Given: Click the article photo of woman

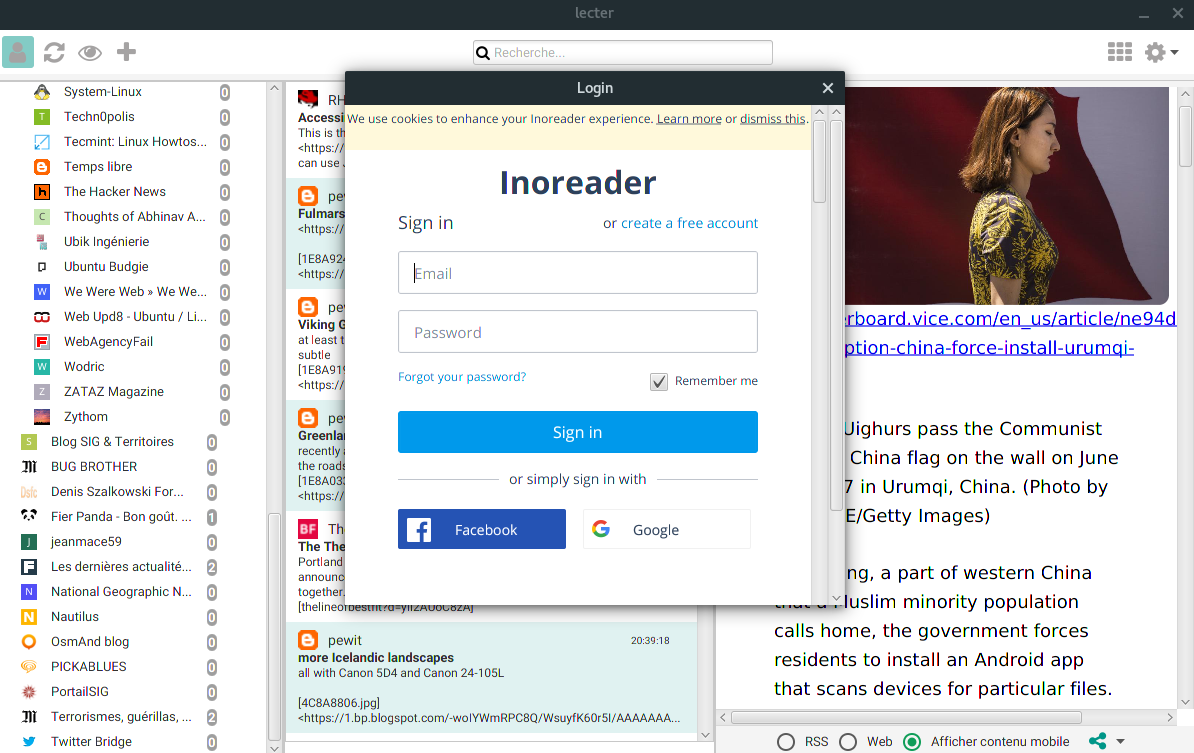Looking at the screenshot, I should coord(1007,196).
